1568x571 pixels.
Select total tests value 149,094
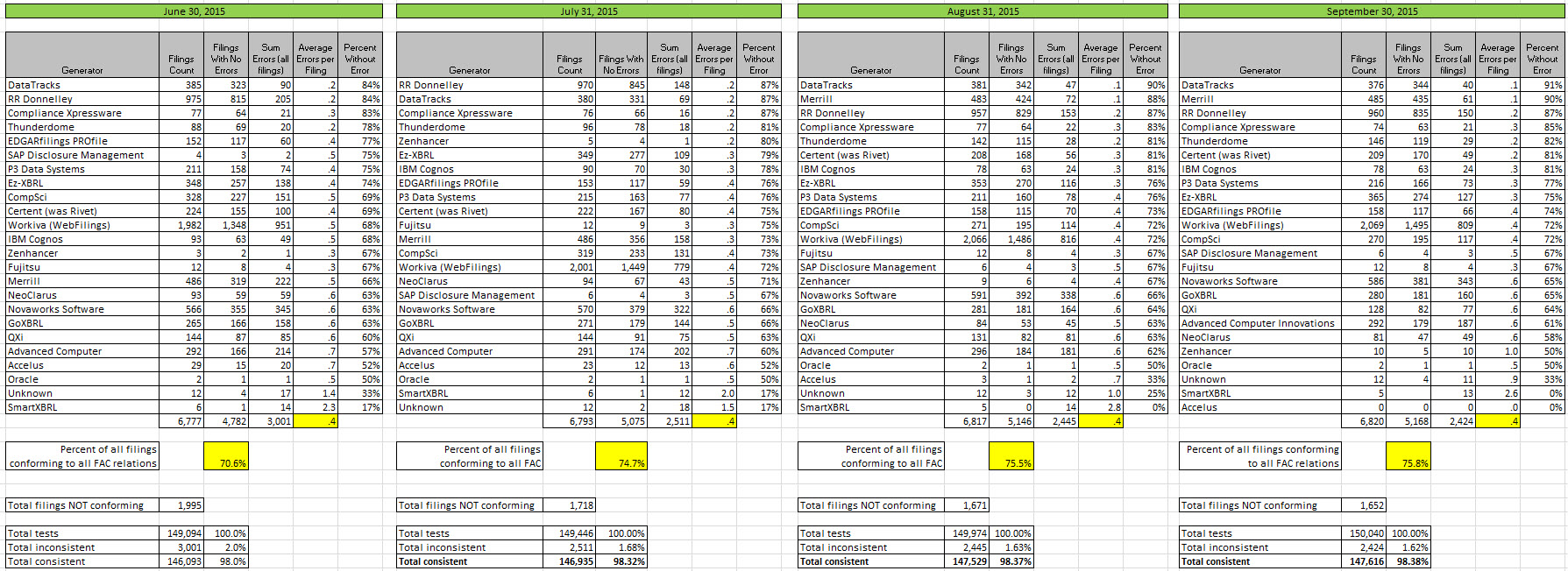tap(181, 533)
